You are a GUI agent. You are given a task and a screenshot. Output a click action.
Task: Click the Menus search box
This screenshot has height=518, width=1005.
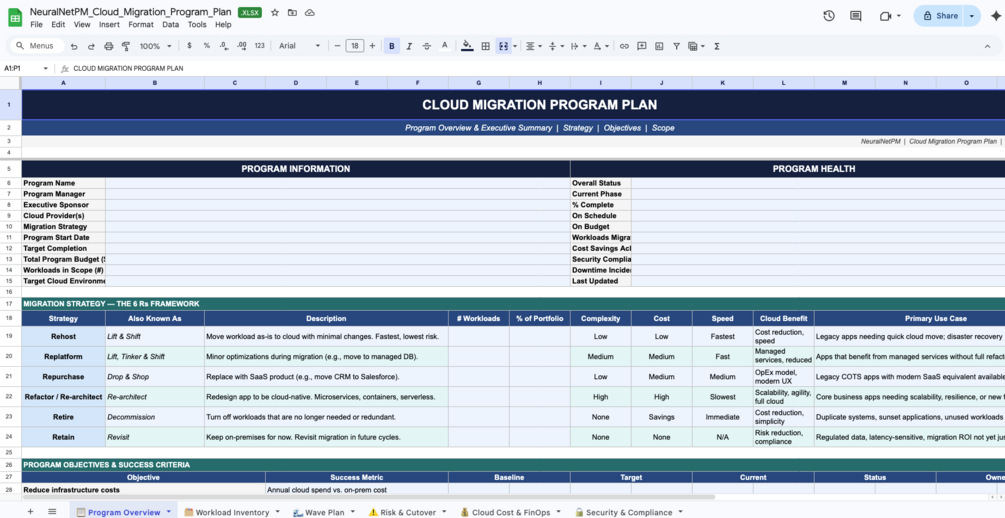pyautogui.click(x=37, y=46)
